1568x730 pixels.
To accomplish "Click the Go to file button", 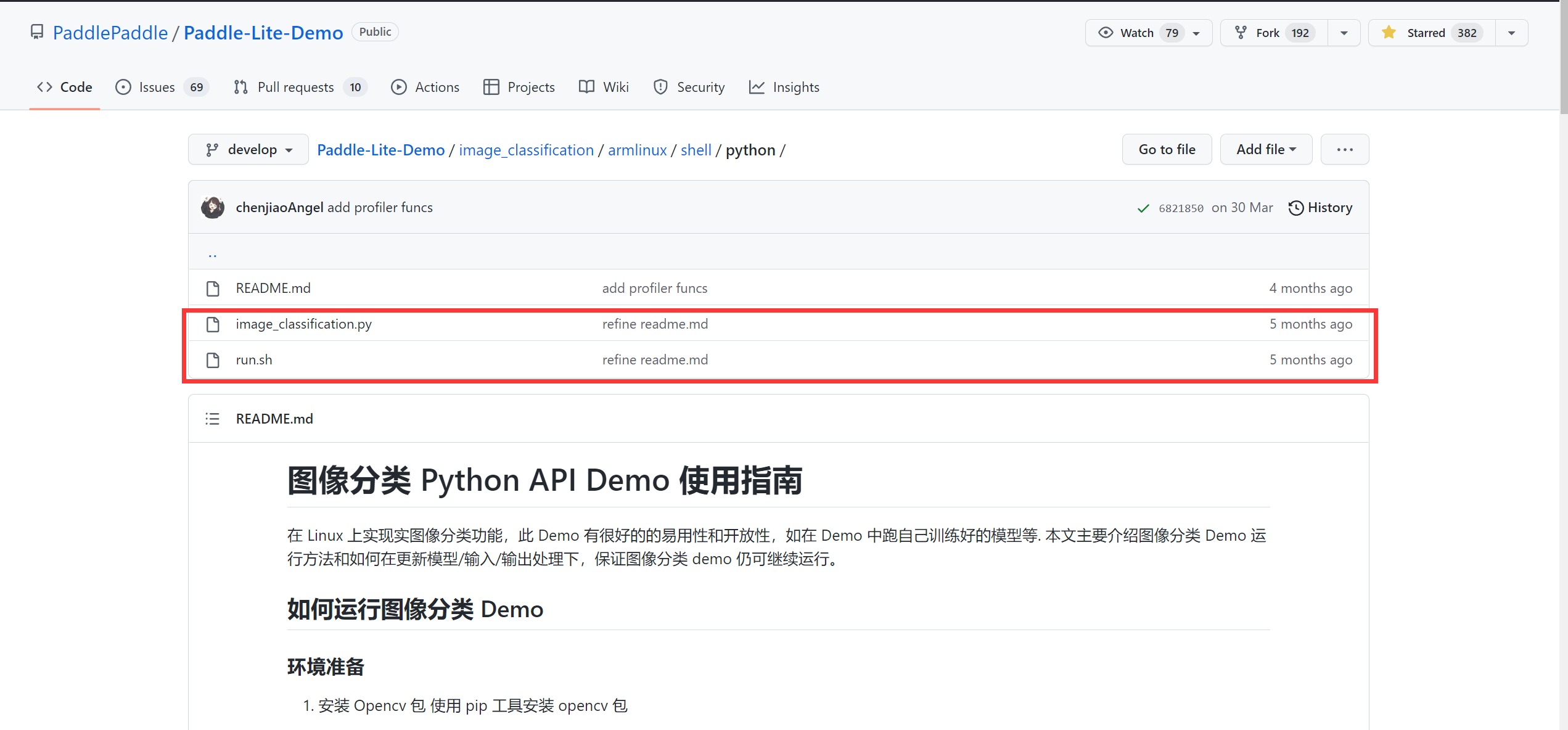I will tap(1167, 149).
